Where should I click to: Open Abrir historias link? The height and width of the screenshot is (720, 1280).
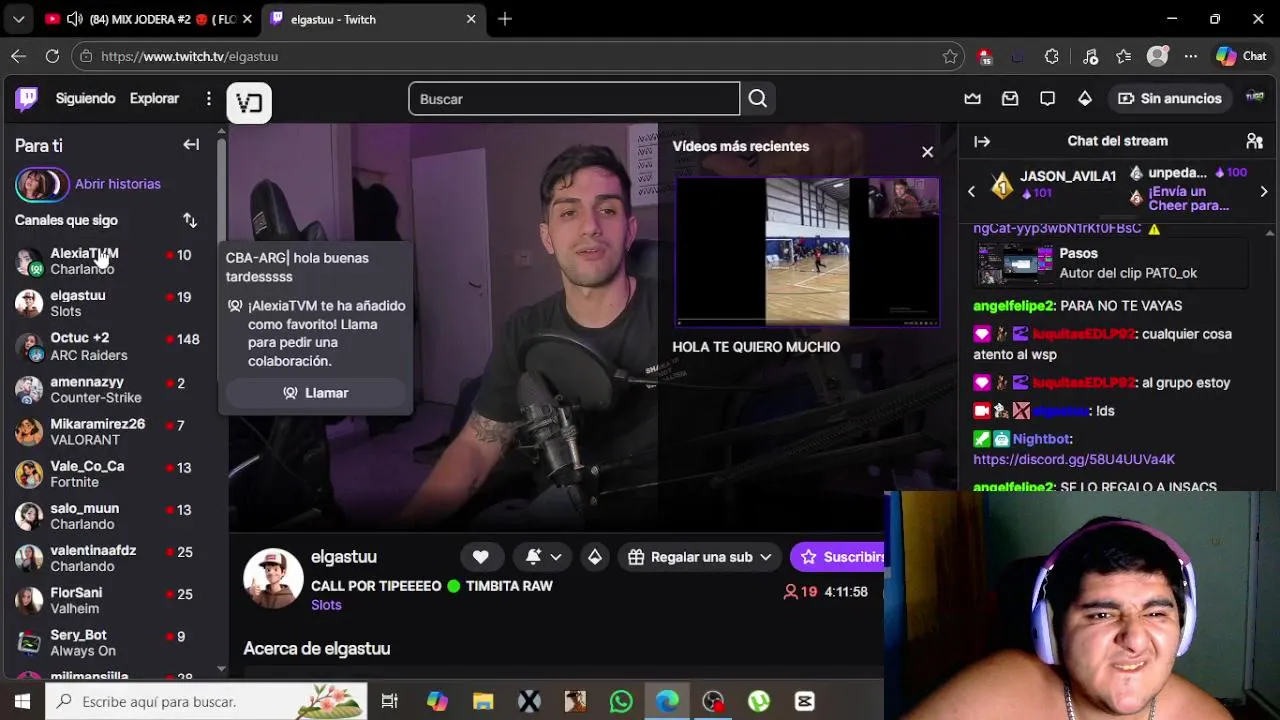tap(117, 184)
